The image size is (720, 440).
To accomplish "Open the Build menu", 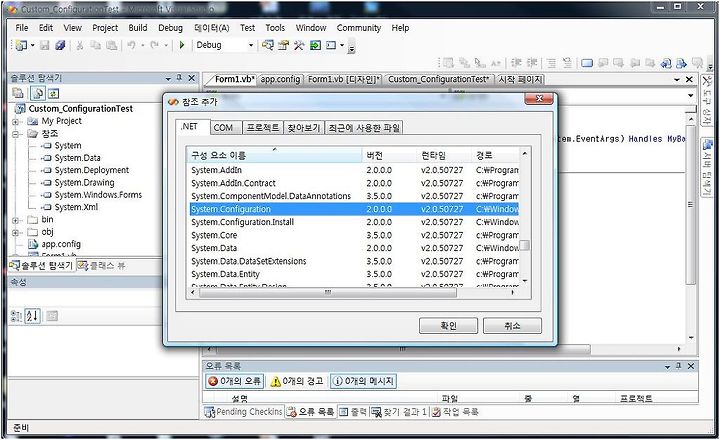I will [x=138, y=28].
